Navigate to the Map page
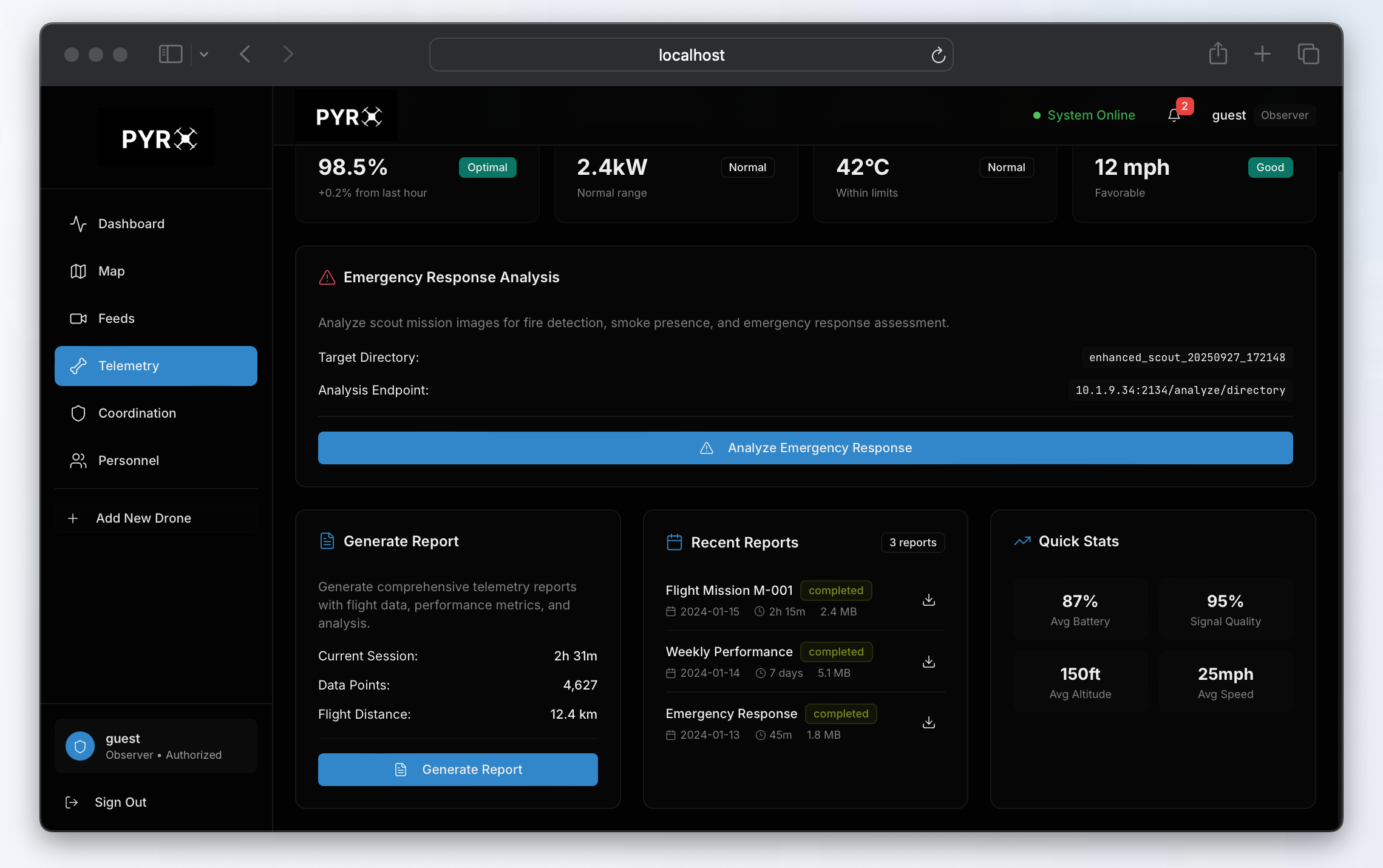Viewport: 1383px width, 868px height. [x=112, y=271]
